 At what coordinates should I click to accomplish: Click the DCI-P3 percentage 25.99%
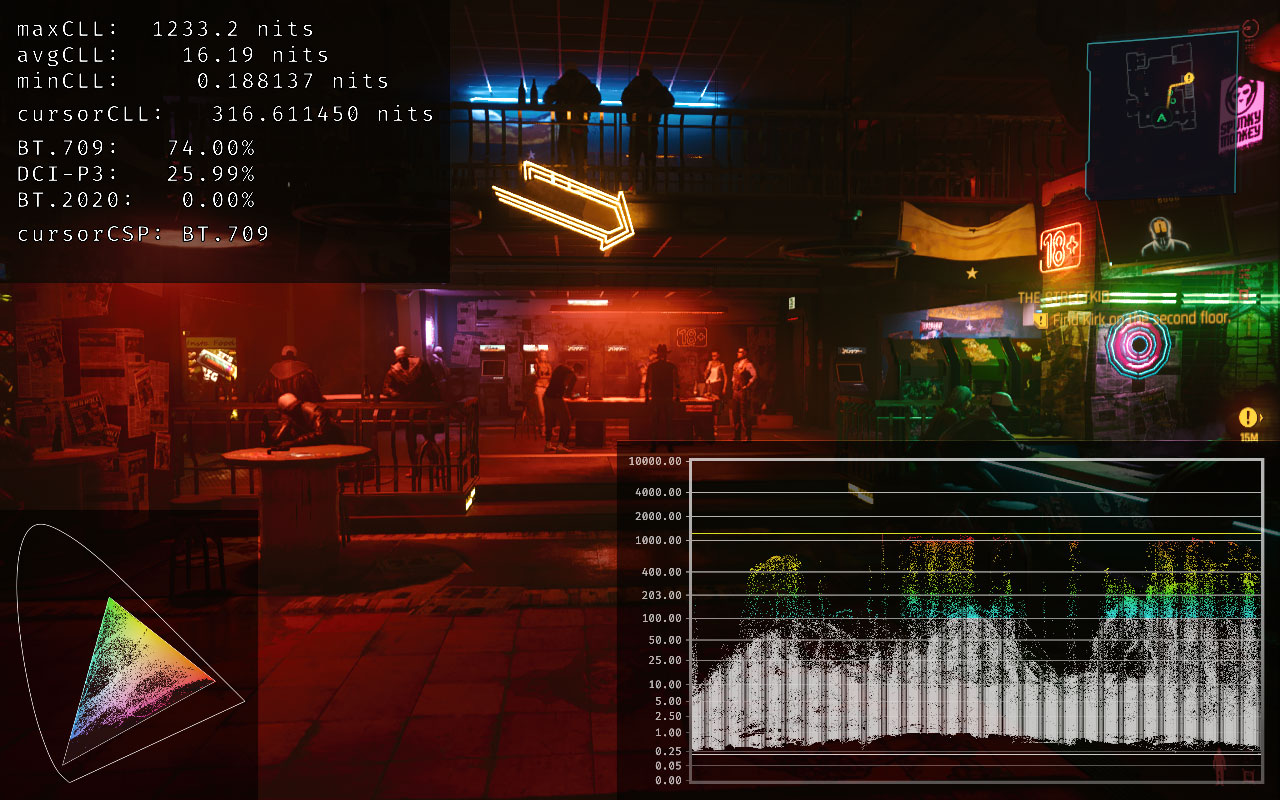coord(211,174)
